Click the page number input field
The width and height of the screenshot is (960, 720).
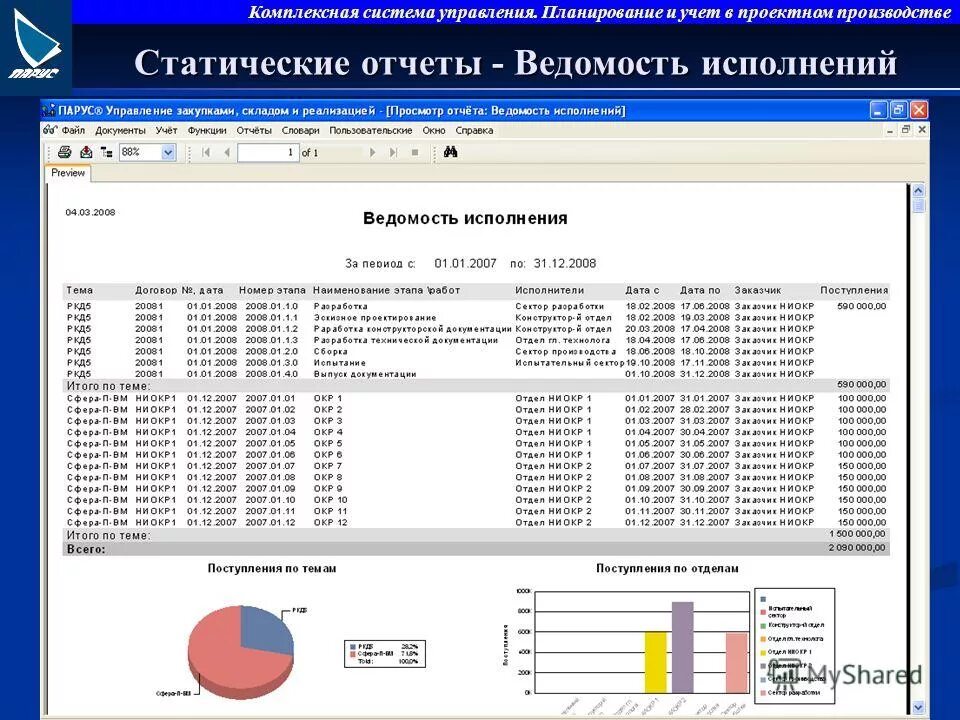point(268,152)
